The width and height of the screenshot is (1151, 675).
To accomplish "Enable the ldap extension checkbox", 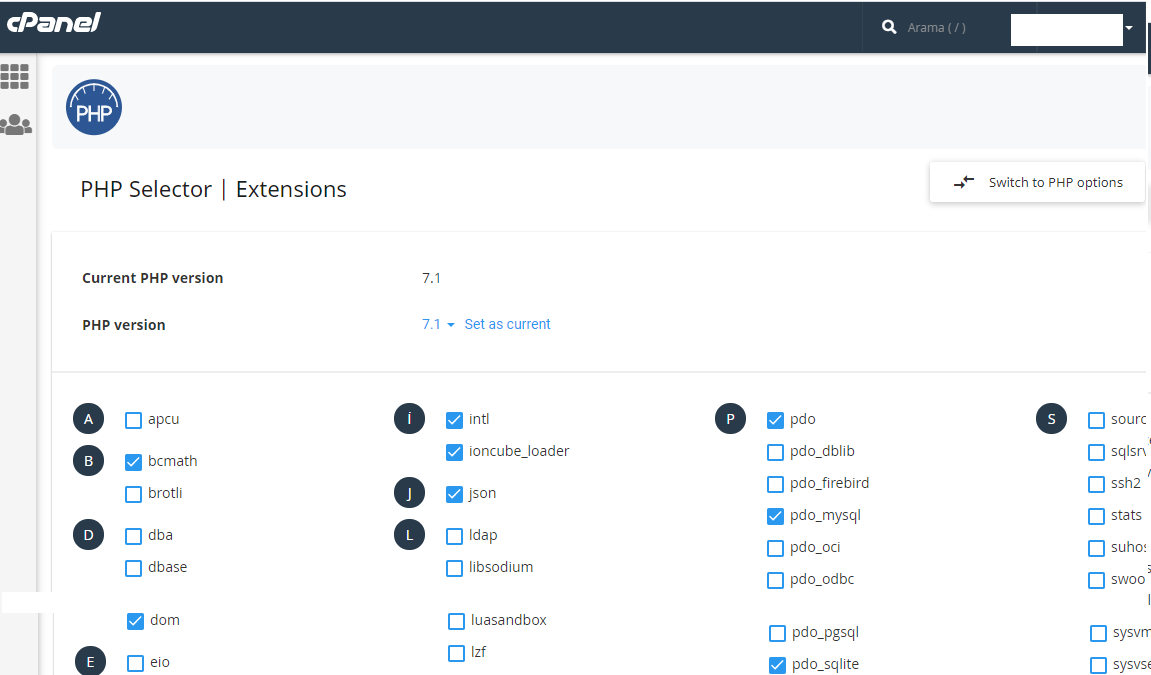I will [x=454, y=536].
